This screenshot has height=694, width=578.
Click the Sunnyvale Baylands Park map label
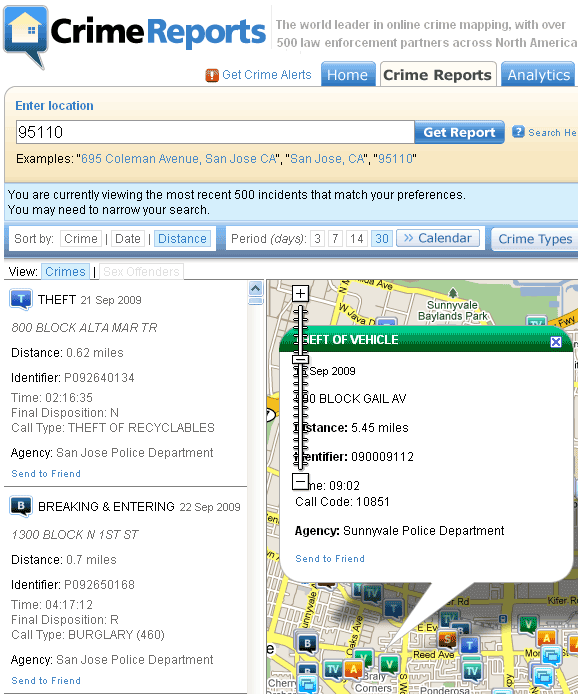(x=452, y=310)
